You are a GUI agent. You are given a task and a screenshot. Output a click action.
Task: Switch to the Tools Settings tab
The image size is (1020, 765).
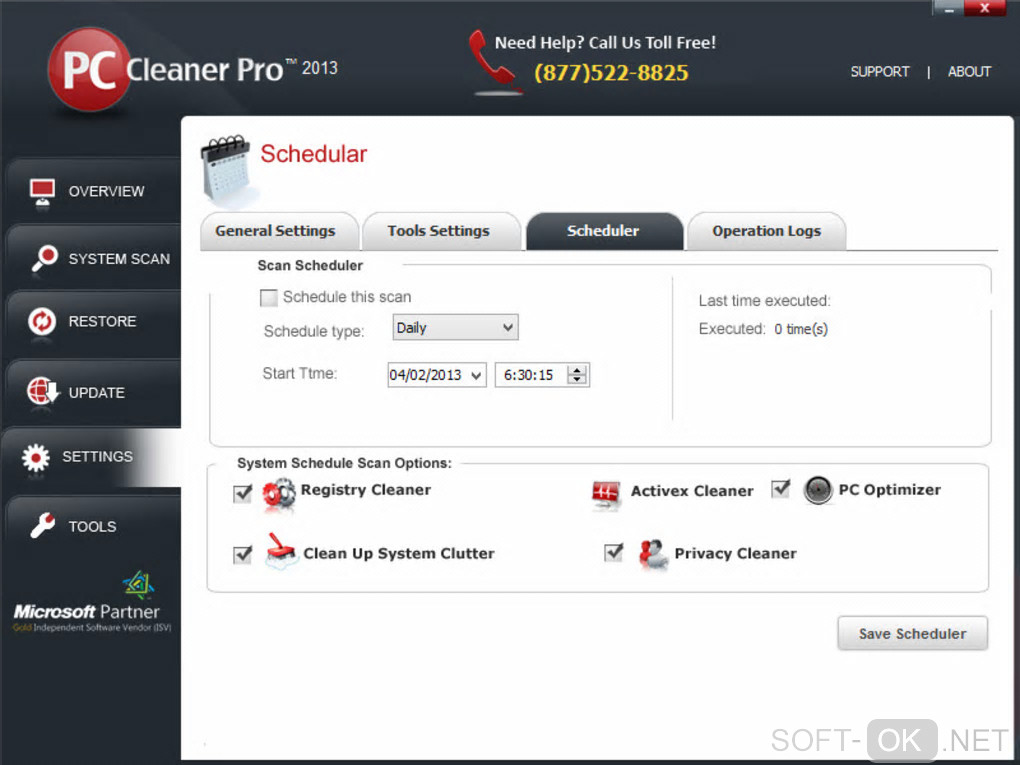(441, 231)
